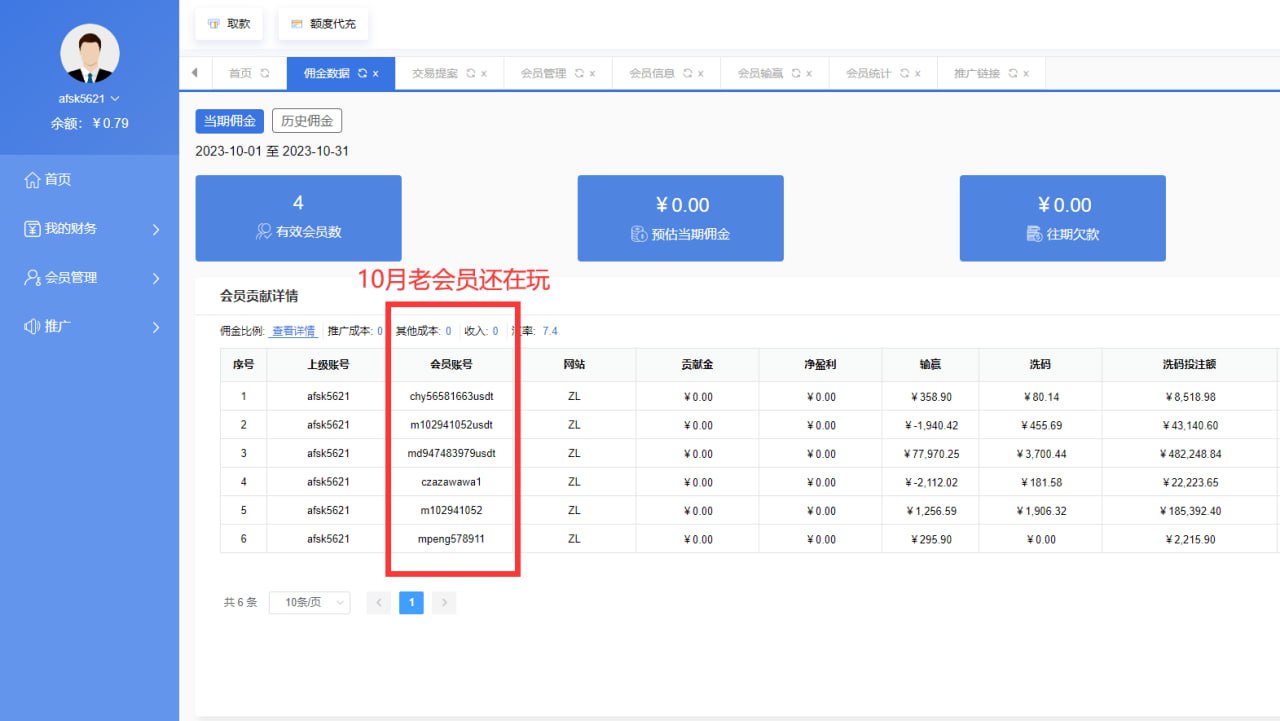Screen dimensions: 1280x721
Task: Refresh the 首页 tab via its icon
Action: tap(265, 74)
